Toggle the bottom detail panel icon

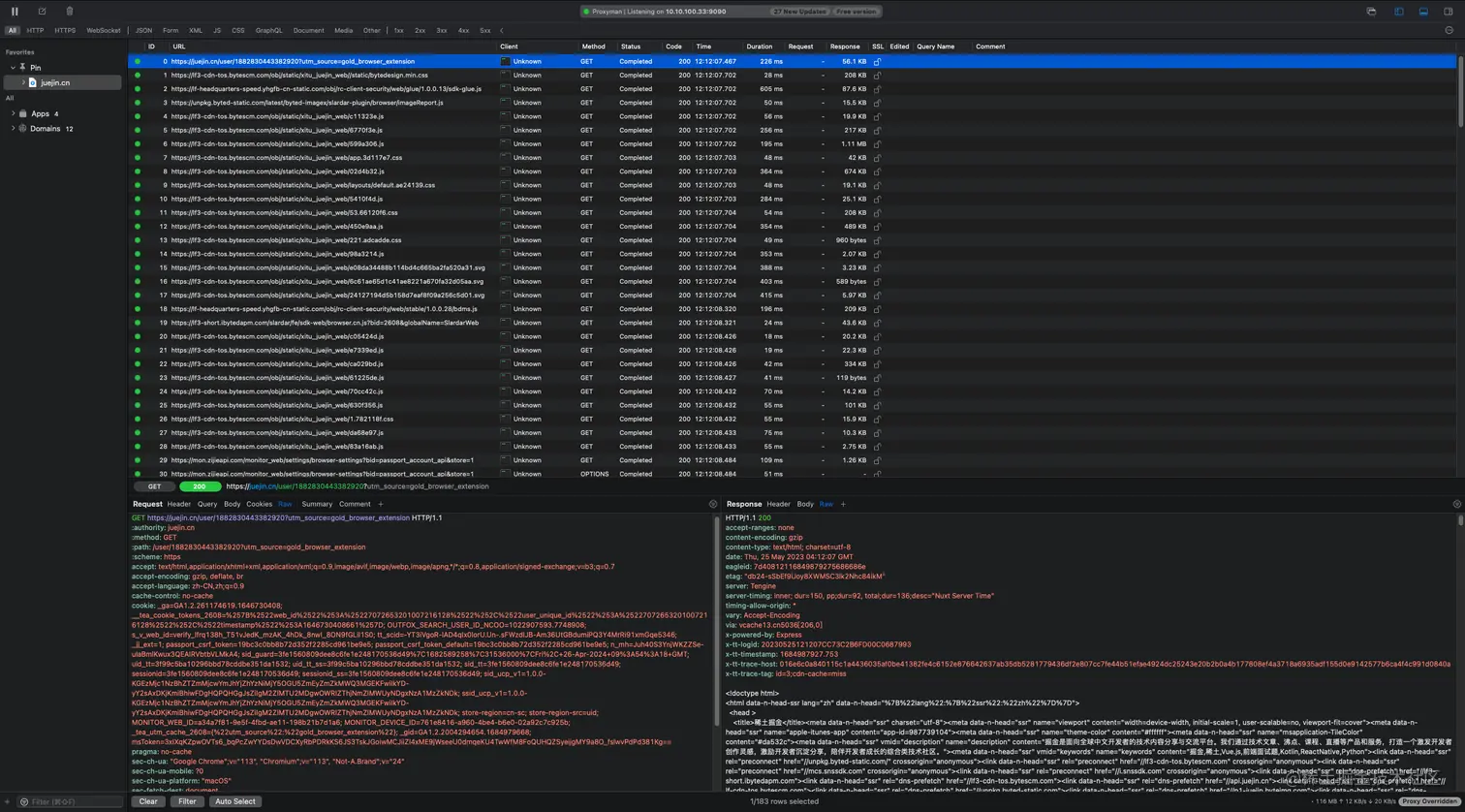click(x=1423, y=12)
